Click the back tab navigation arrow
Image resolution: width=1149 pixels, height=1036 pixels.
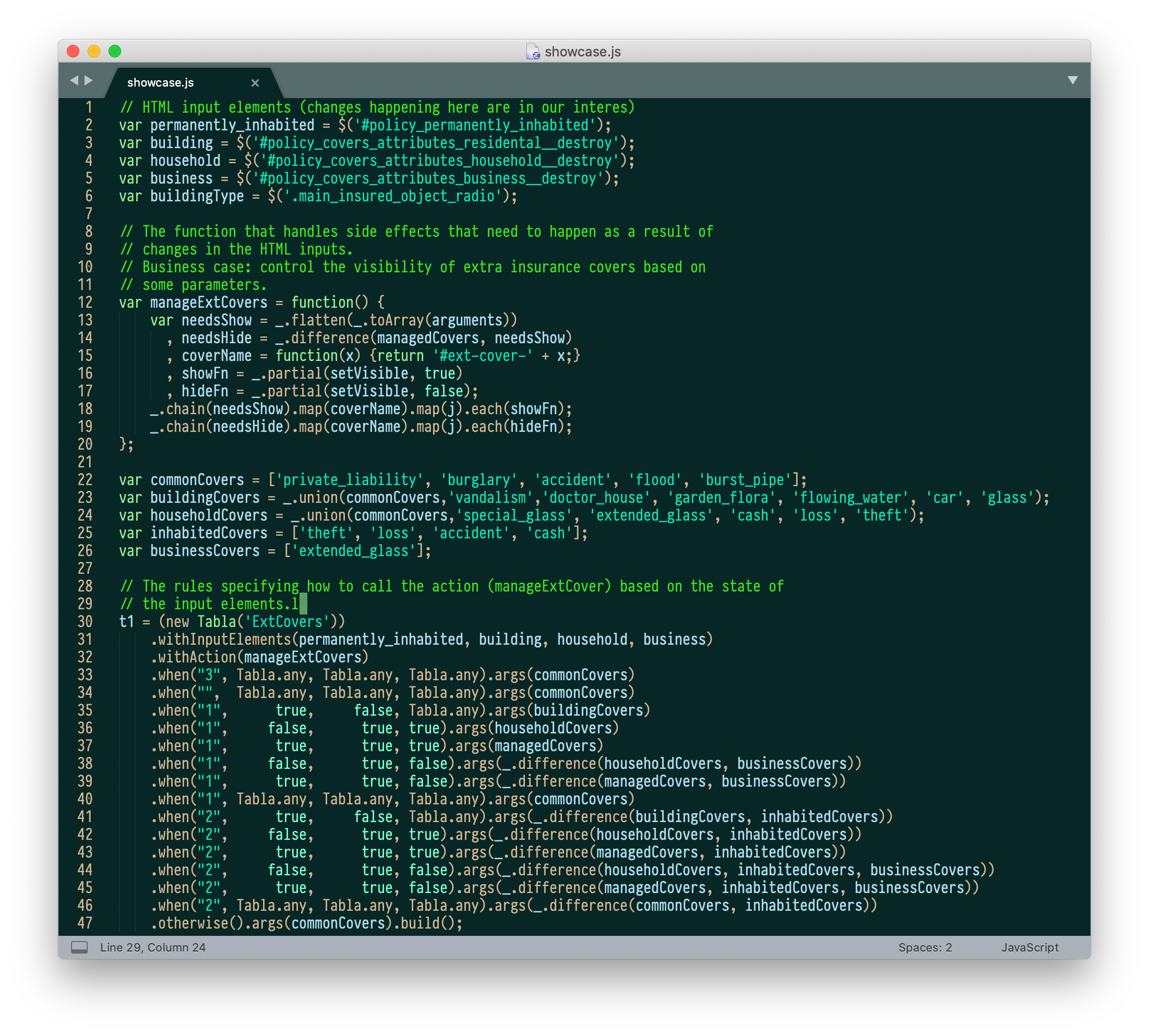(74, 80)
